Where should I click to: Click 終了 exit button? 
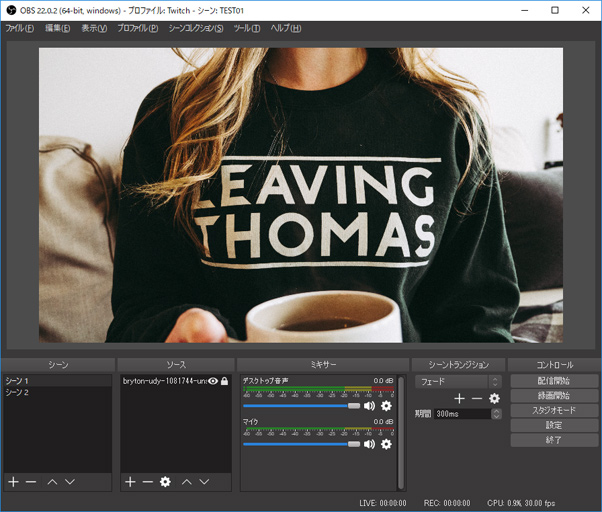554,440
